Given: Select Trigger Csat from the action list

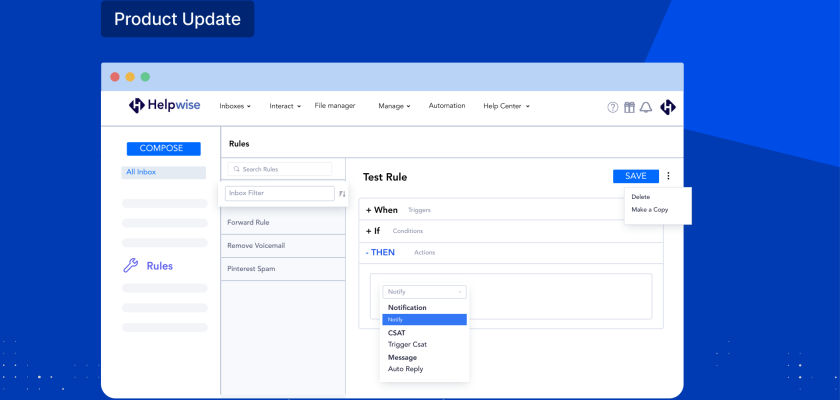Looking at the screenshot, I should pyautogui.click(x=407, y=345).
